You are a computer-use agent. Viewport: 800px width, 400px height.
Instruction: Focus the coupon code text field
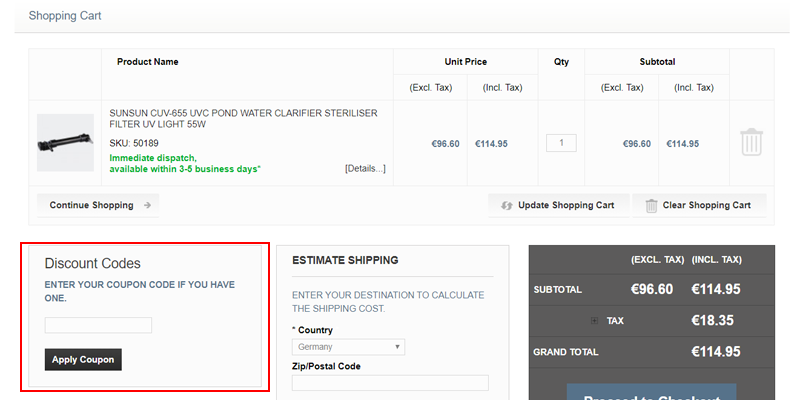(x=98, y=325)
